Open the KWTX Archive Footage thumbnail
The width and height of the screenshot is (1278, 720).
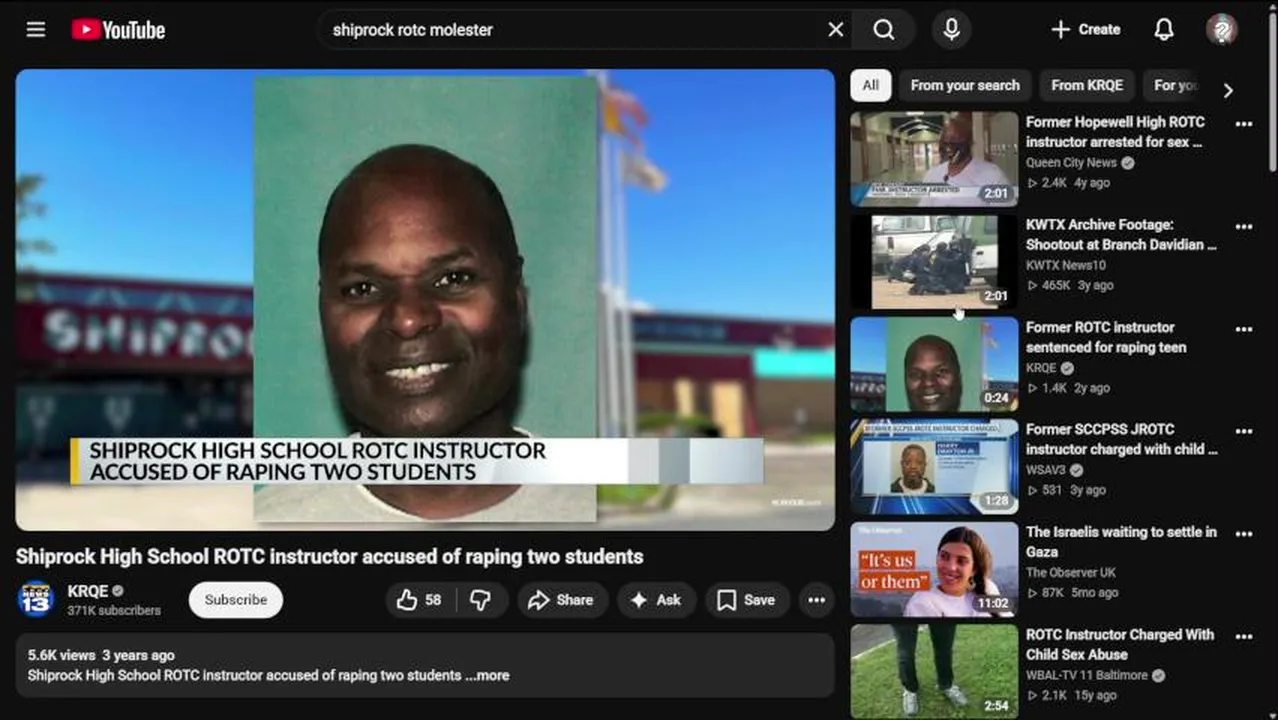pyautogui.click(x=934, y=262)
